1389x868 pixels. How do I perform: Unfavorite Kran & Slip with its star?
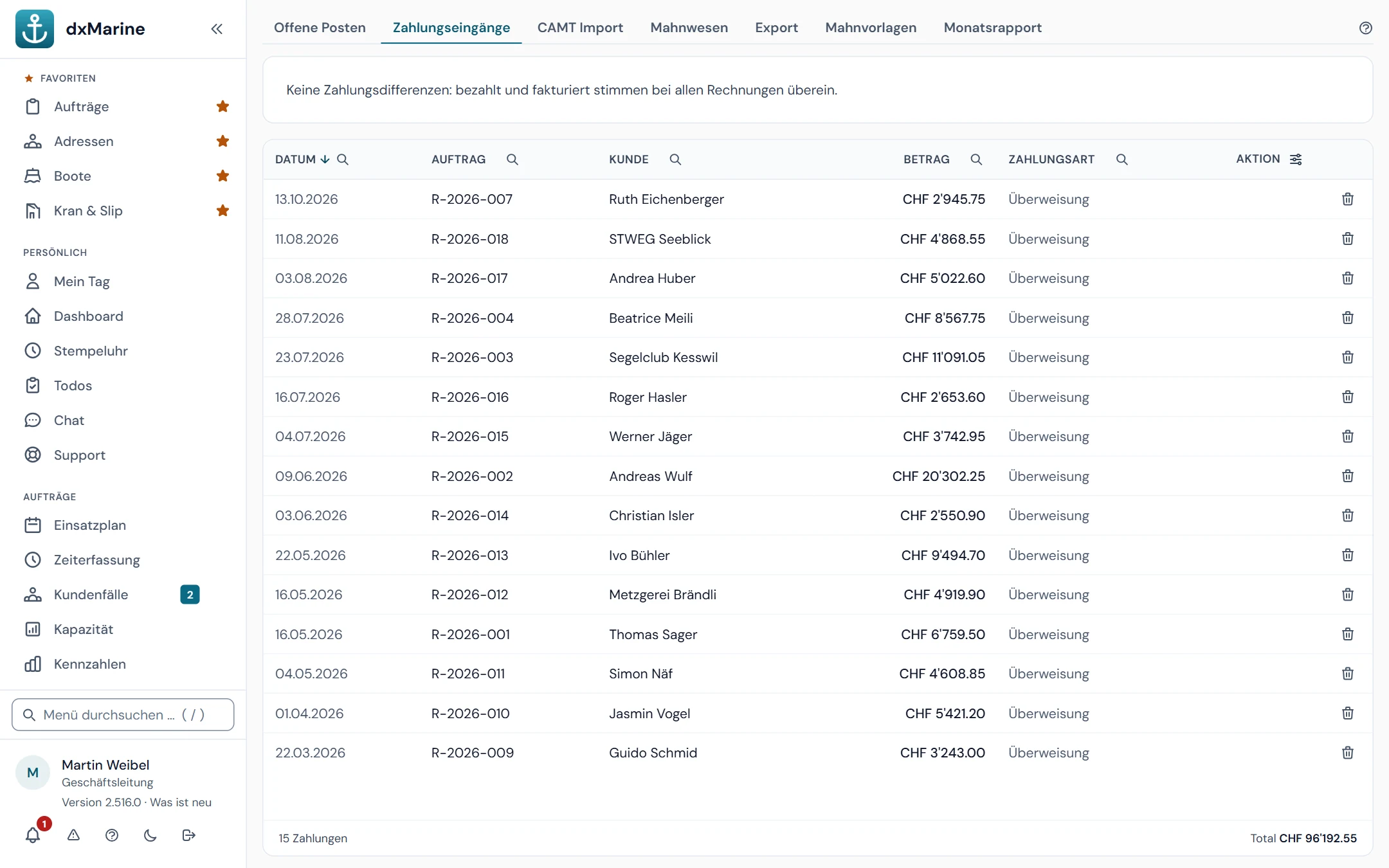pos(222,211)
